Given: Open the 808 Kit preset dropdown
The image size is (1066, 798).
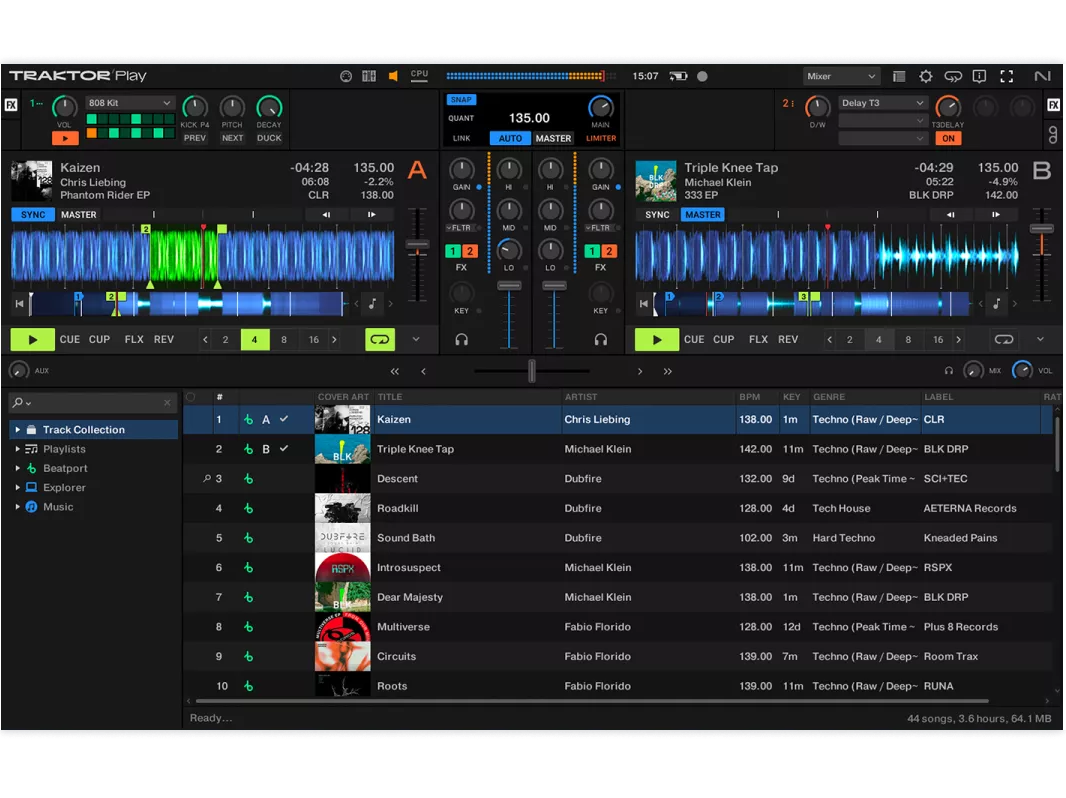Looking at the screenshot, I should [131, 102].
